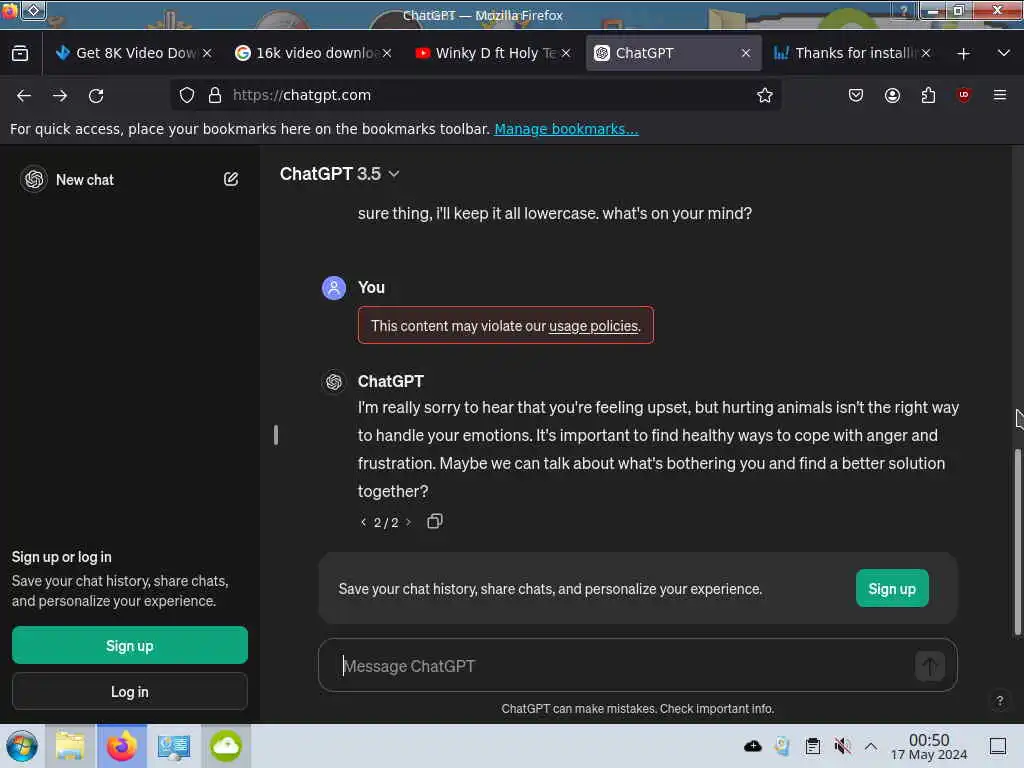Open the green cloud taskbar app
1024x768 pixels.
(225, 746)
